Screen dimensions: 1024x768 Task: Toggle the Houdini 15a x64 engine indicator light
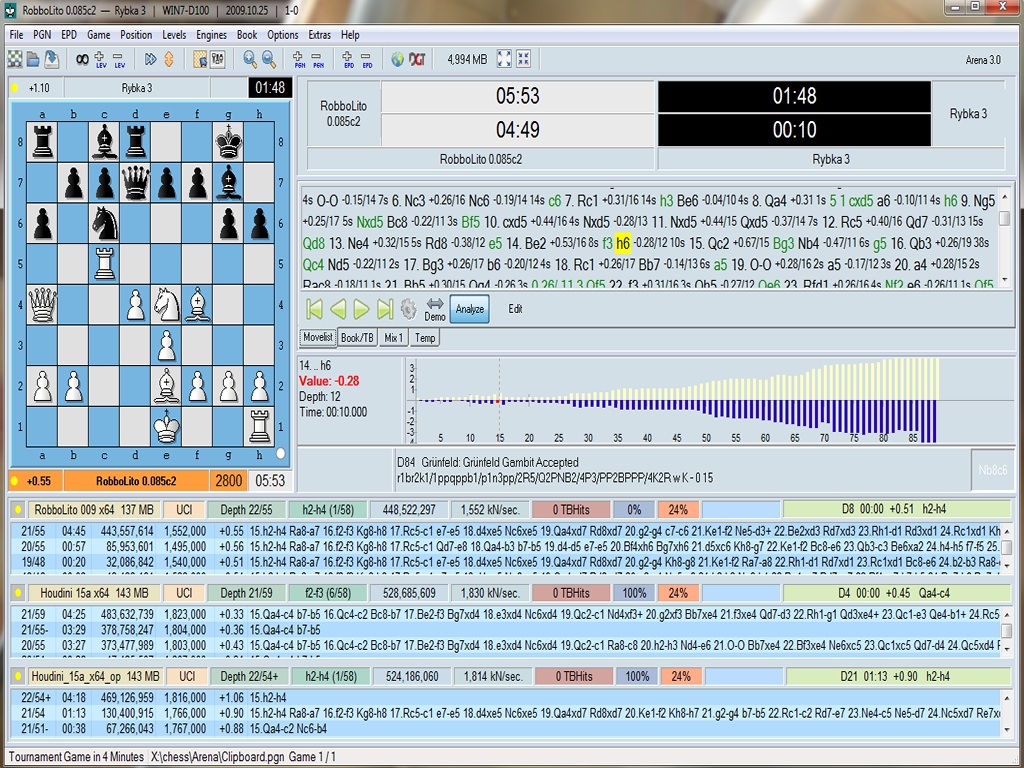click(18, 593)
